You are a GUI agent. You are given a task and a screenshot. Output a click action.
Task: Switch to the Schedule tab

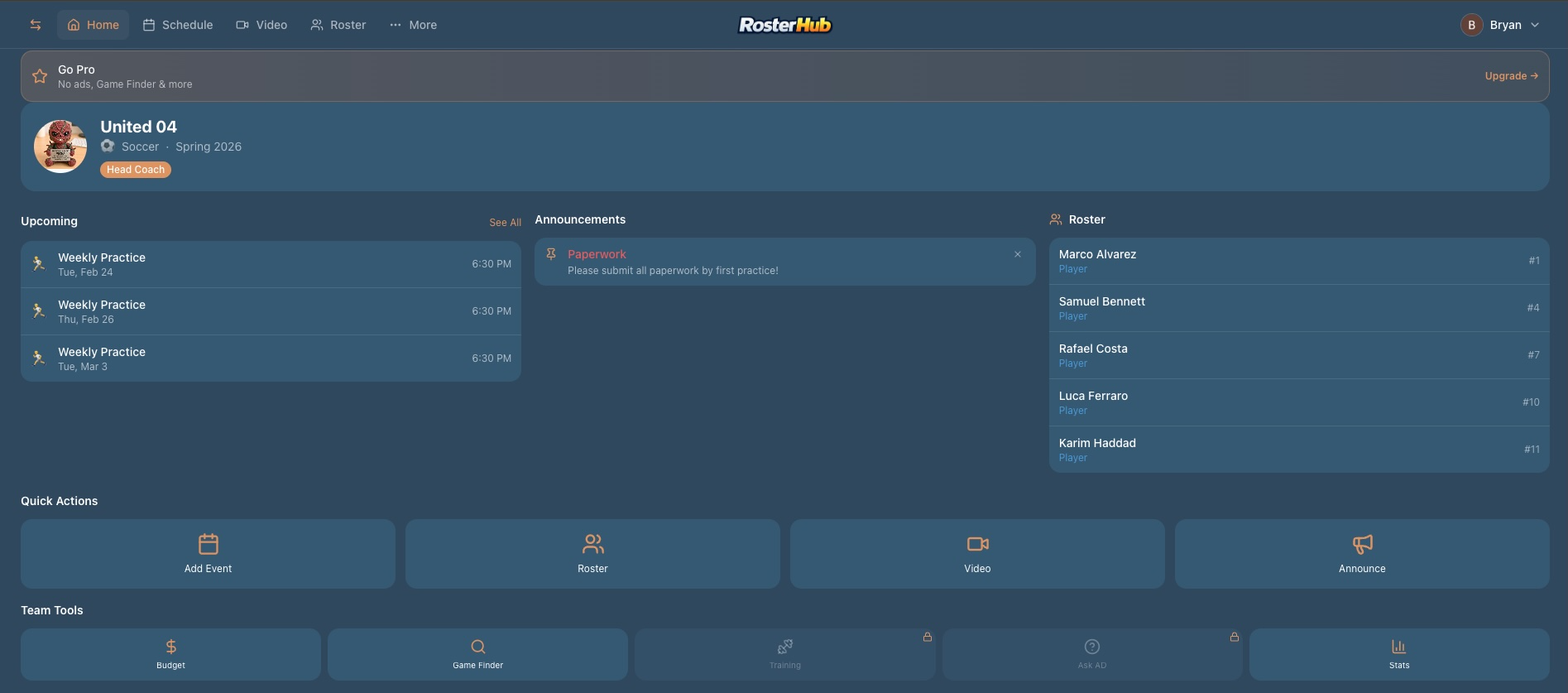pyautogui.click(x=178, y=25)
